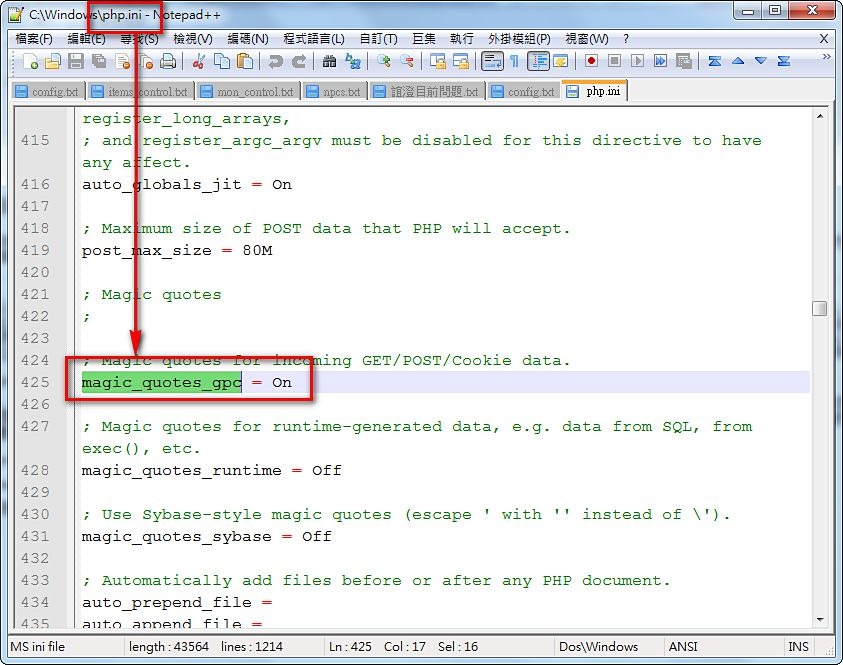Toggle show all characters pilcrow icon
The height and width of the screenshot is (665, 843).
click(515, 61)
